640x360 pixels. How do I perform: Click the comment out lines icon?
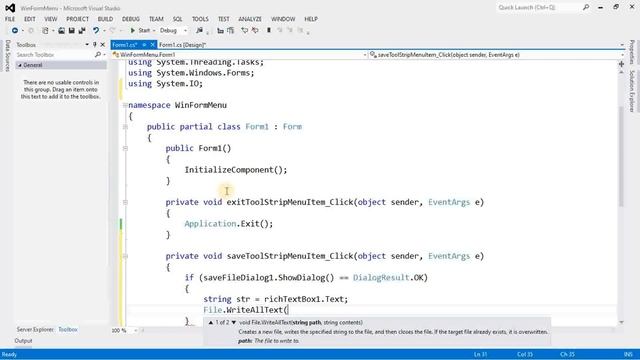(x=244, y=31)
